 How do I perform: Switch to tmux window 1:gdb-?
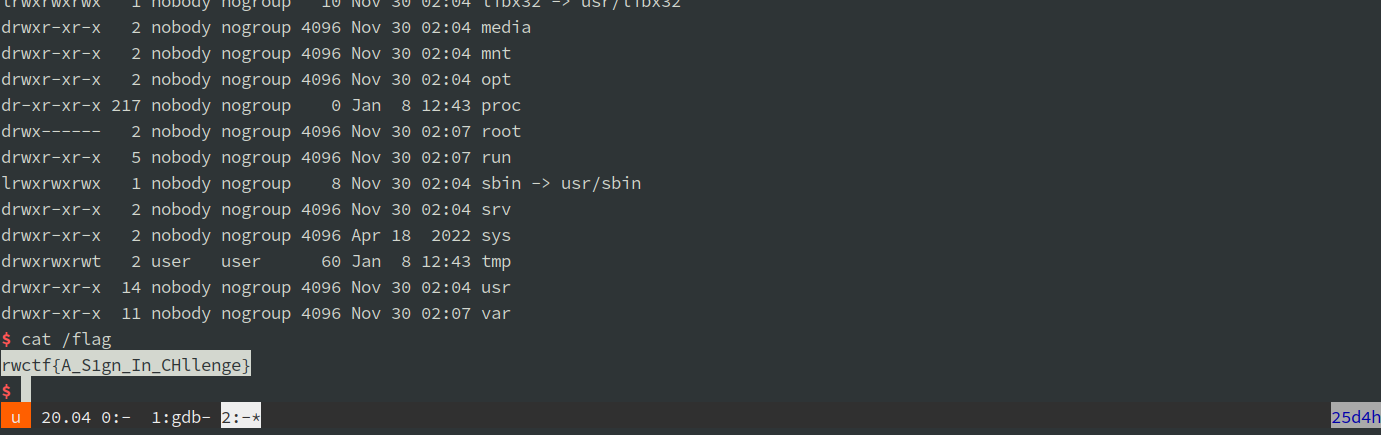tap(181, 417)
